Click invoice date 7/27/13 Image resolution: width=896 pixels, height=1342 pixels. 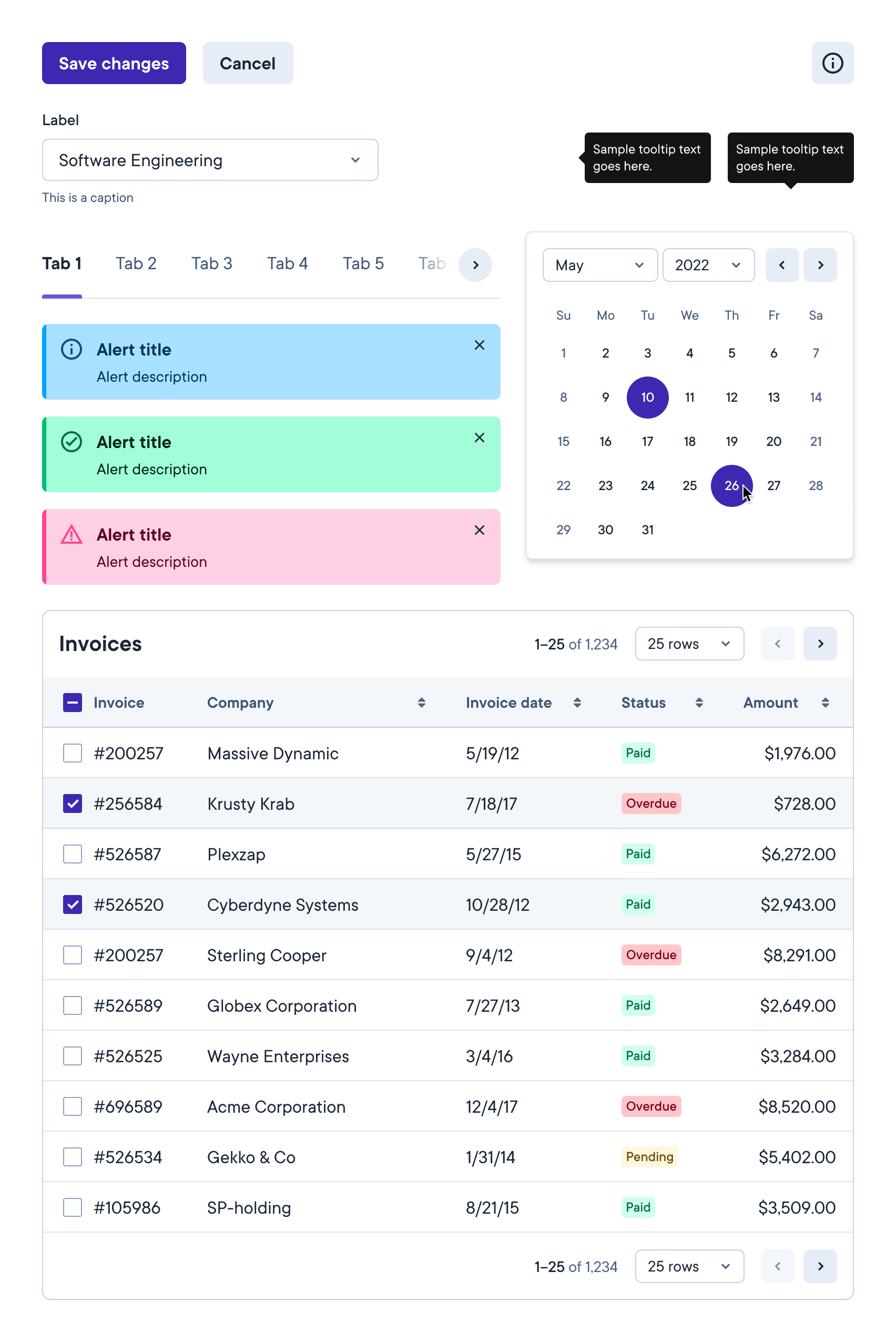pyautogui.click(x=493, y=1006)
